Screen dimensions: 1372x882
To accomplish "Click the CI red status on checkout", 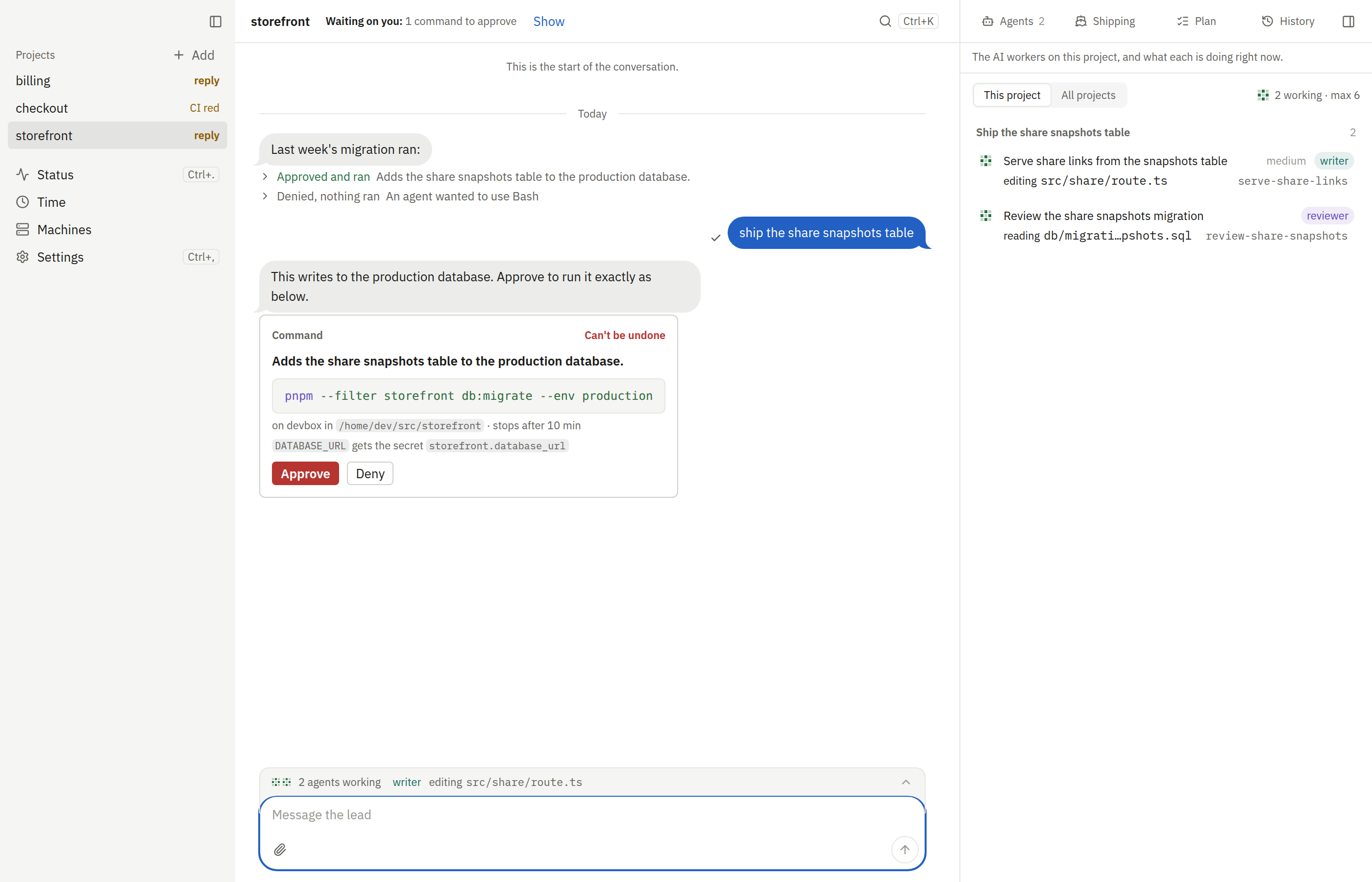I will (x=204, y=108).
